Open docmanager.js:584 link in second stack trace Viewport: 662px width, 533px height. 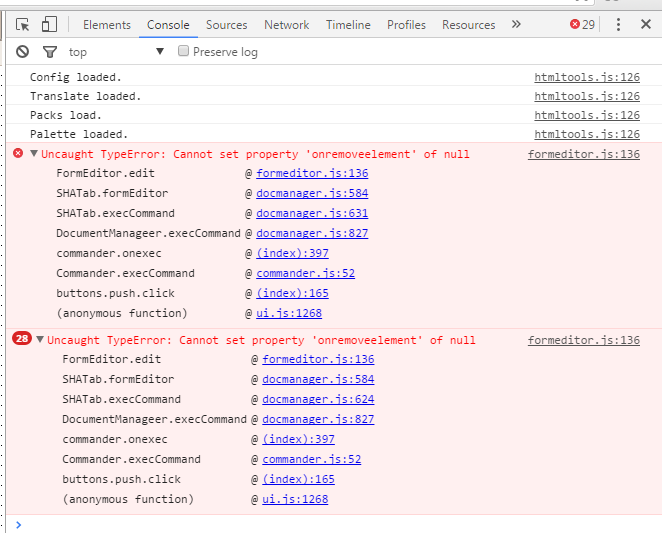[x=318, y=379]
